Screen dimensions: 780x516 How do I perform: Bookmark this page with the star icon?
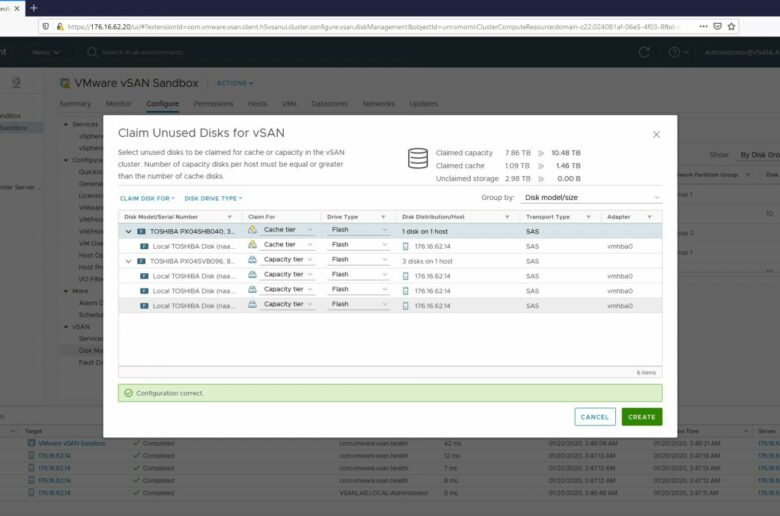click(731, 26)
